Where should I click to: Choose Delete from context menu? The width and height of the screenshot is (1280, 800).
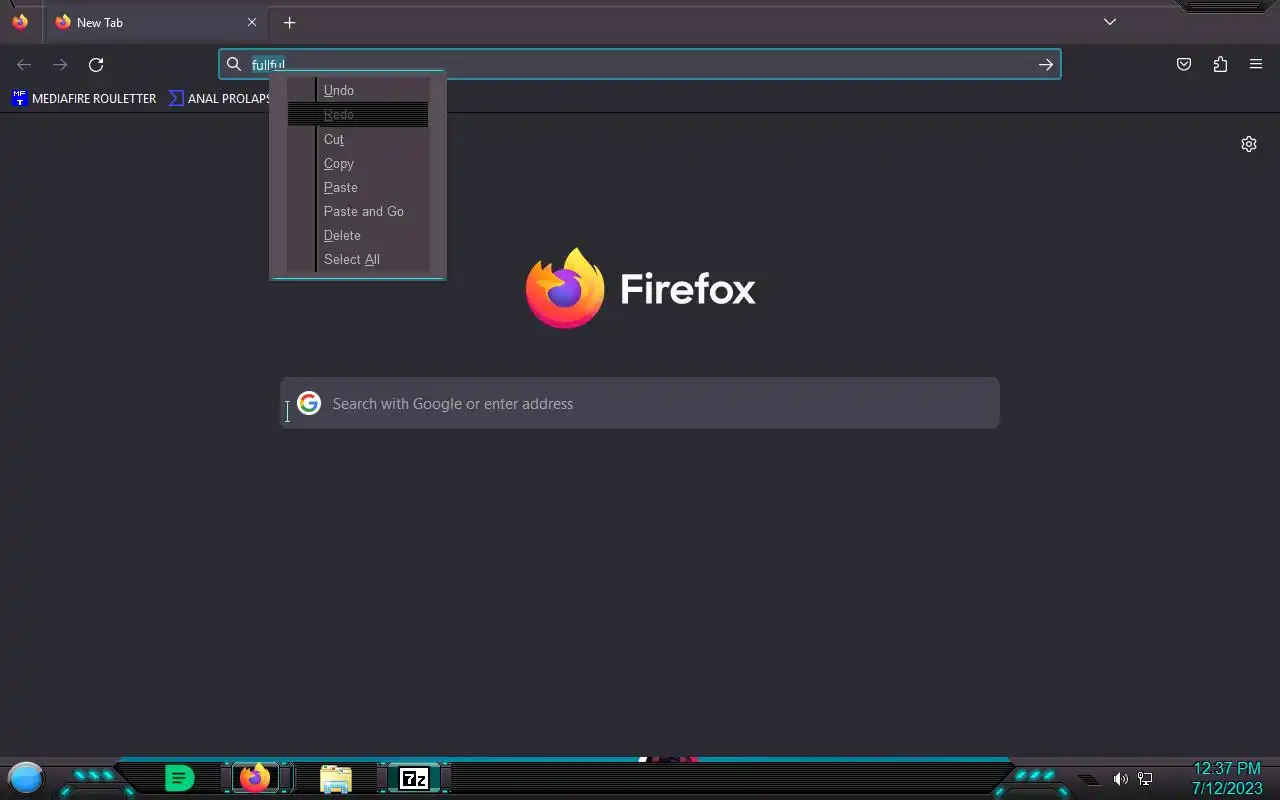click(358, 235)
